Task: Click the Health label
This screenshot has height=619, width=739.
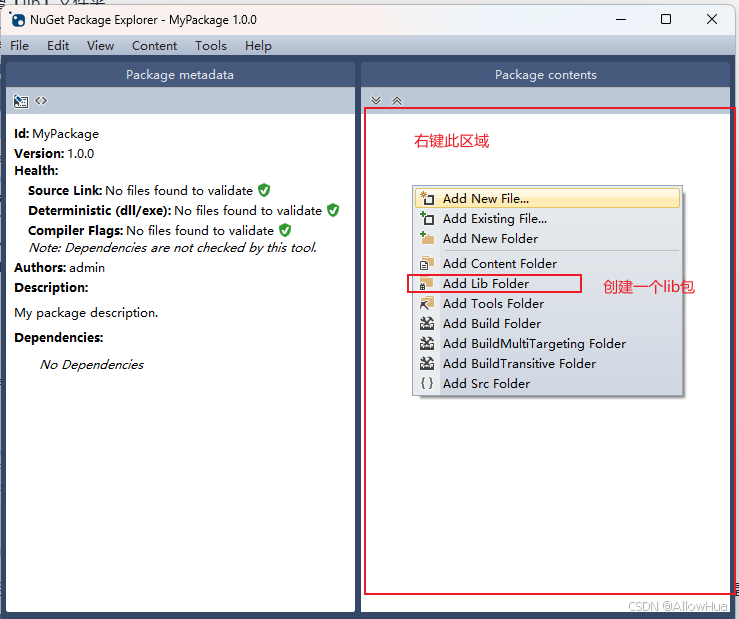Action: coord(36,170)
